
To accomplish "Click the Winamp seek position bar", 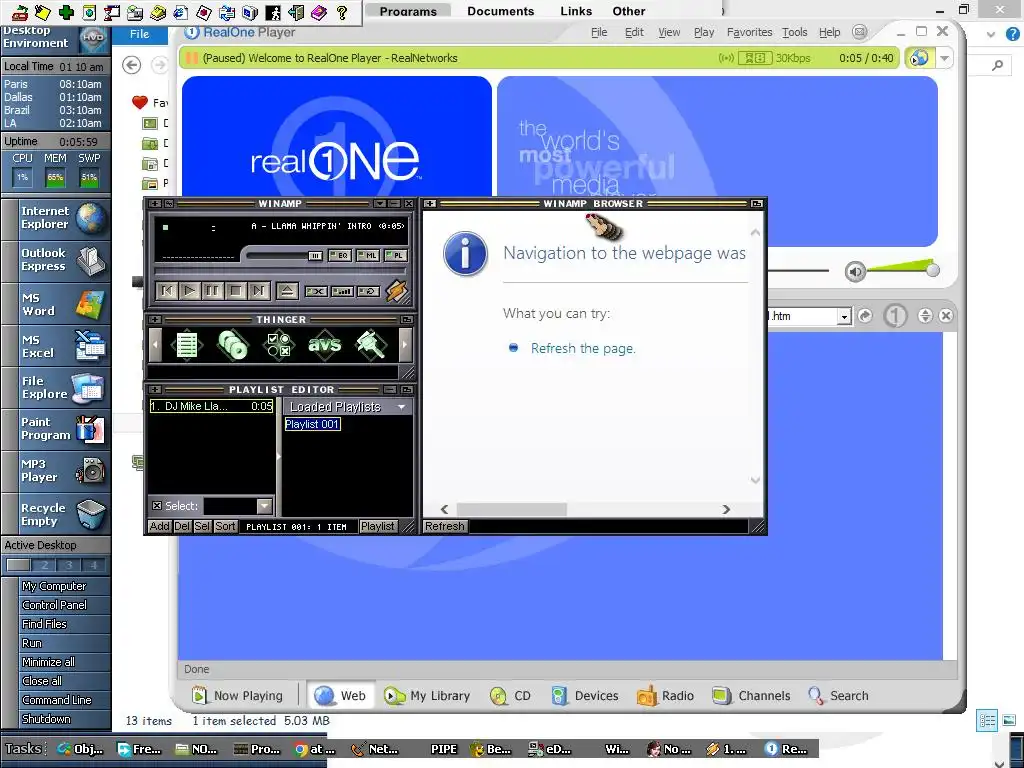I will coord(280,270).
